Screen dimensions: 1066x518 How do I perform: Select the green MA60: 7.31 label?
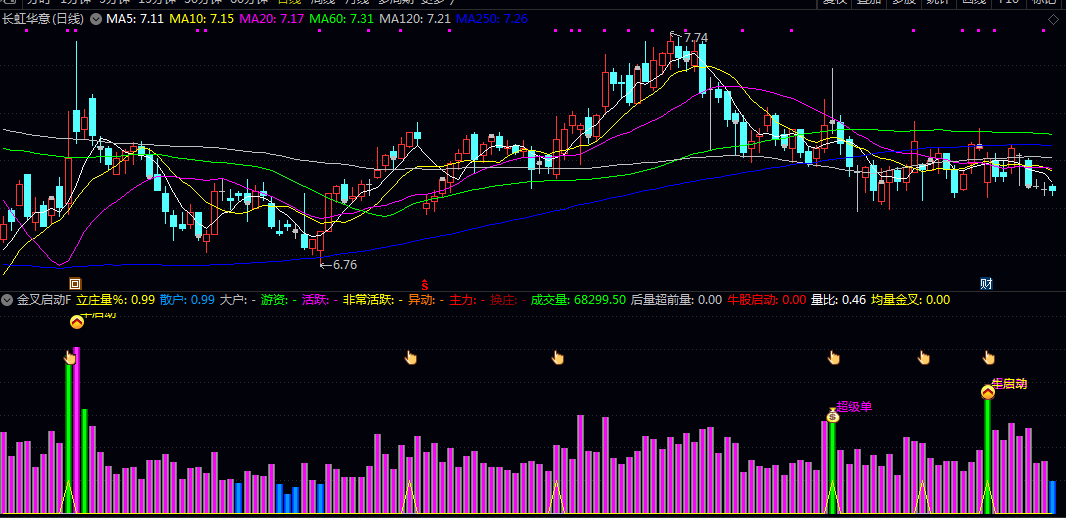tap(341, 19)
